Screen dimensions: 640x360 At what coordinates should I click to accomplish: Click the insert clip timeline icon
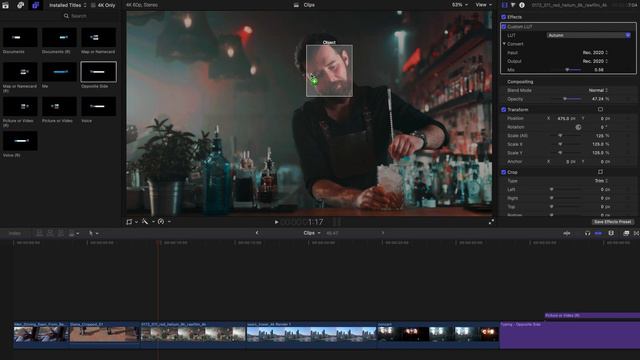[x=50, y=233]
